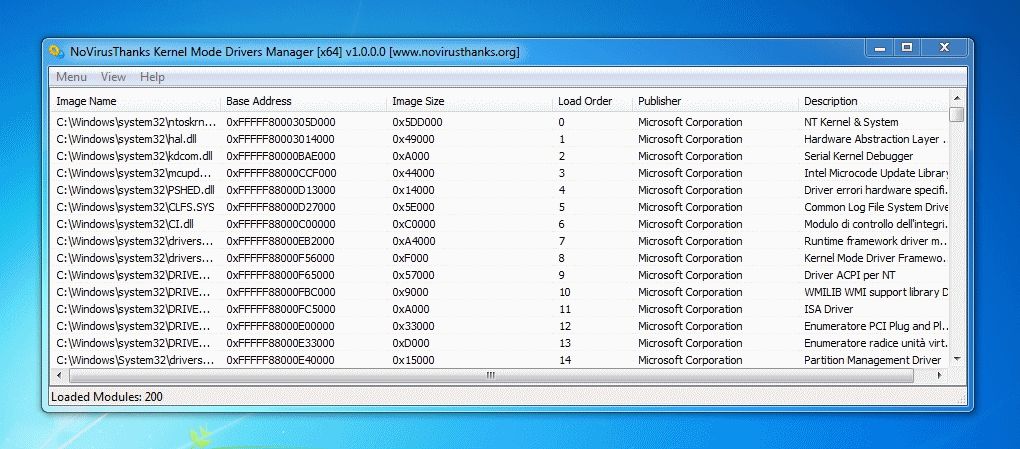Sort by Image Size column header
The width and height of the screenshot is (1020, 449).
point(470,101)
